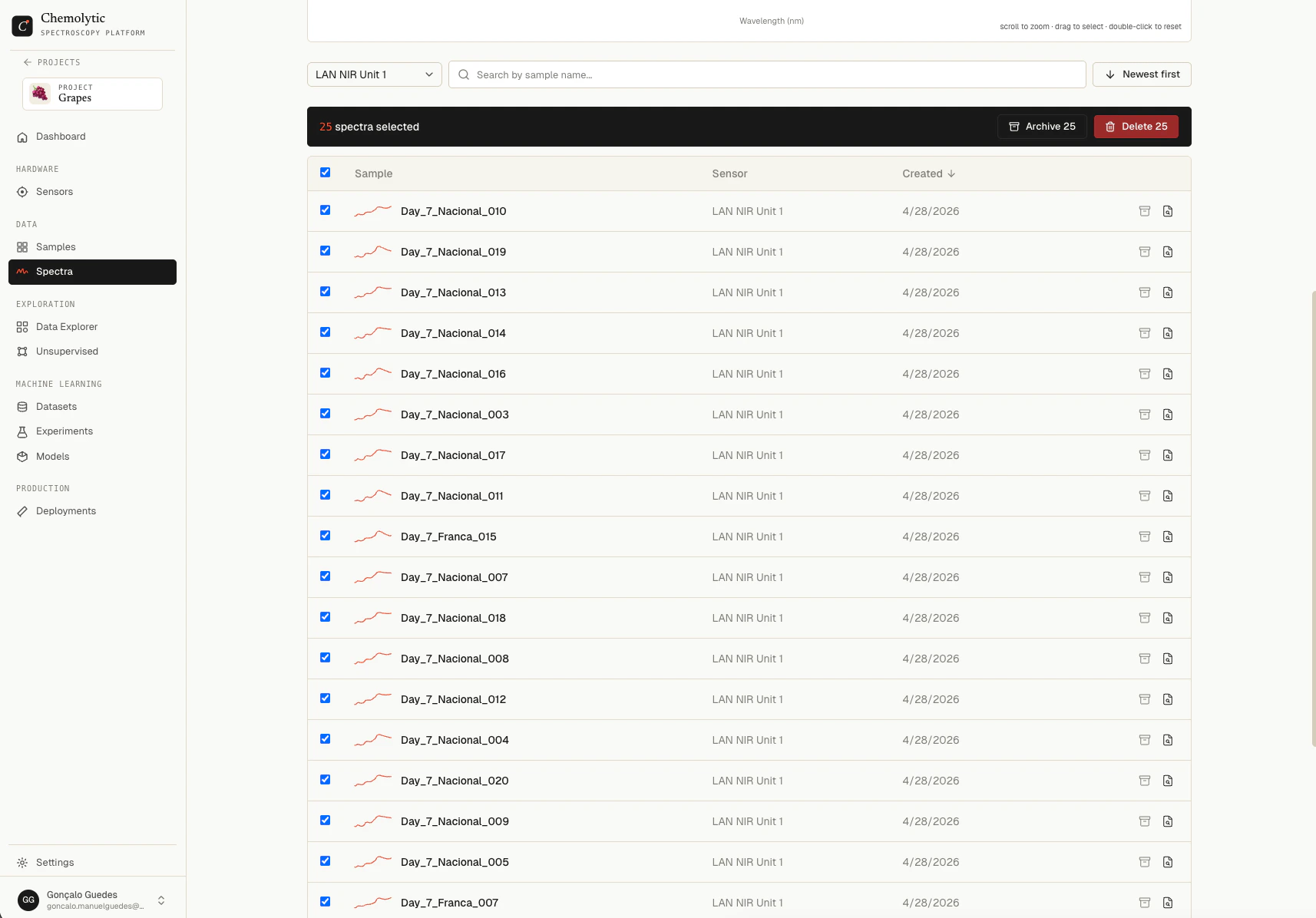The height and width of the screenshot is (918, 1316).
Task: Open file details icon for Day_7_Nacional_020
Action: (x=1168, y=781)
